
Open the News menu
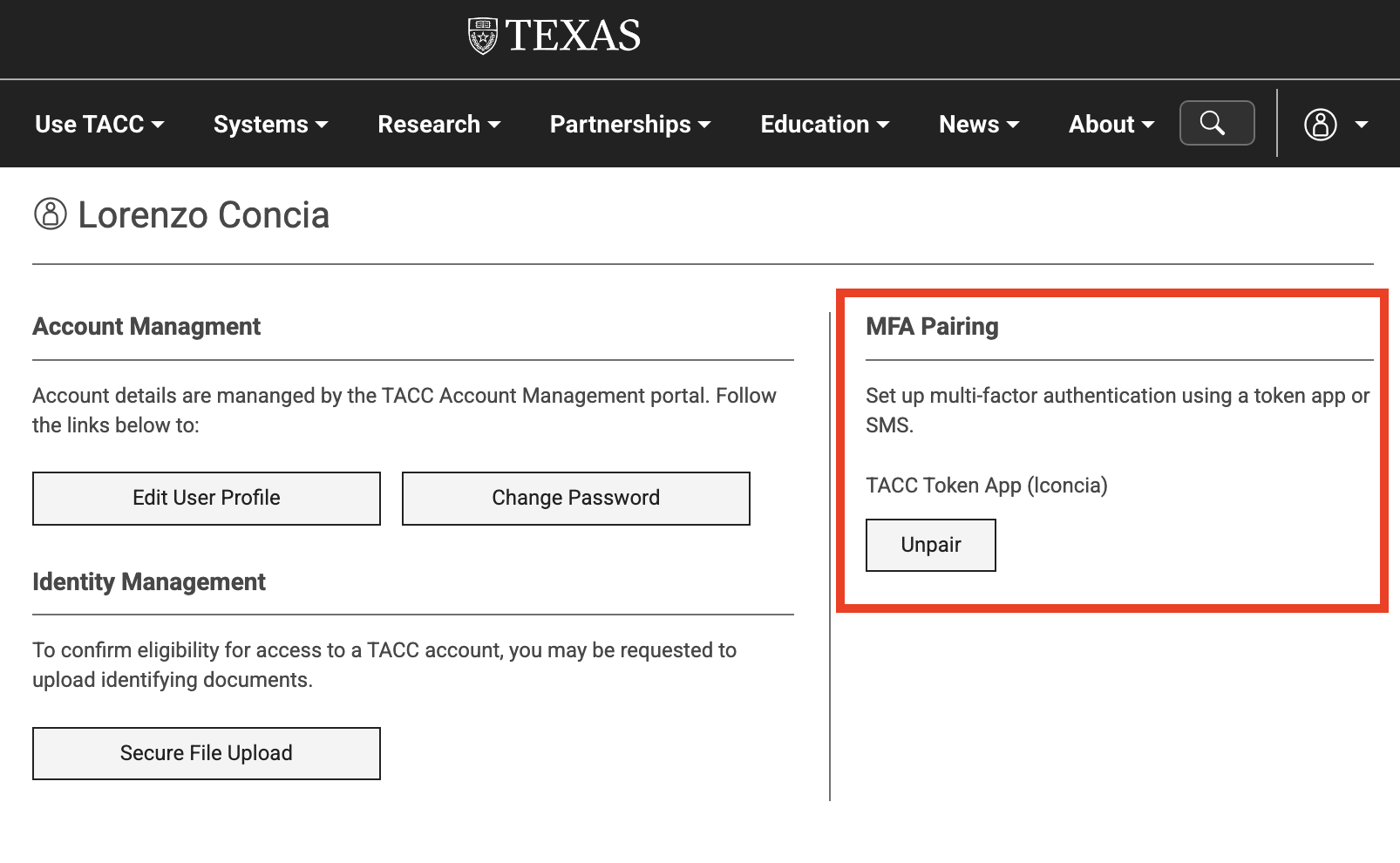click(979, 124)
